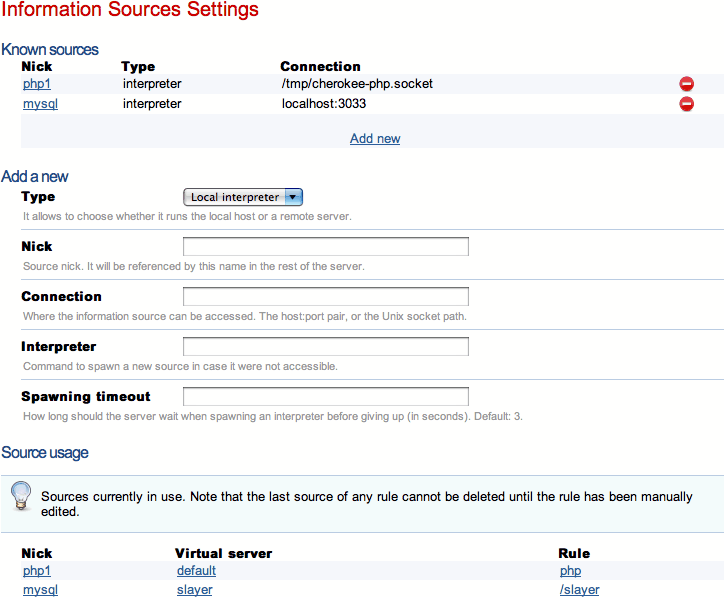Open the Type dropdown for new source

click(243, 197)
